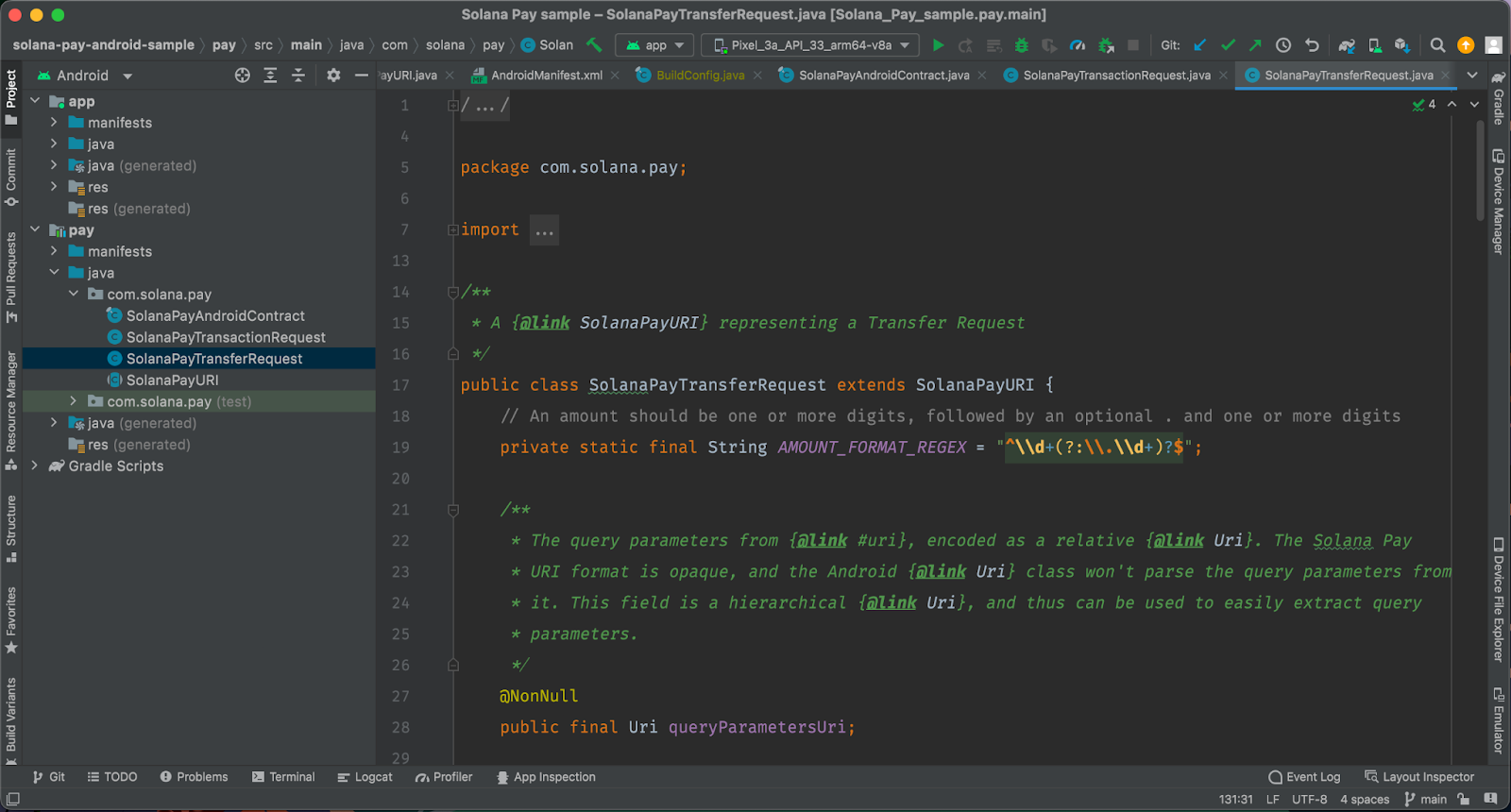The width and height of the screenshot is (1511, 812).
Task: Attach debugger to Android process
Action: pos(1106,45)
